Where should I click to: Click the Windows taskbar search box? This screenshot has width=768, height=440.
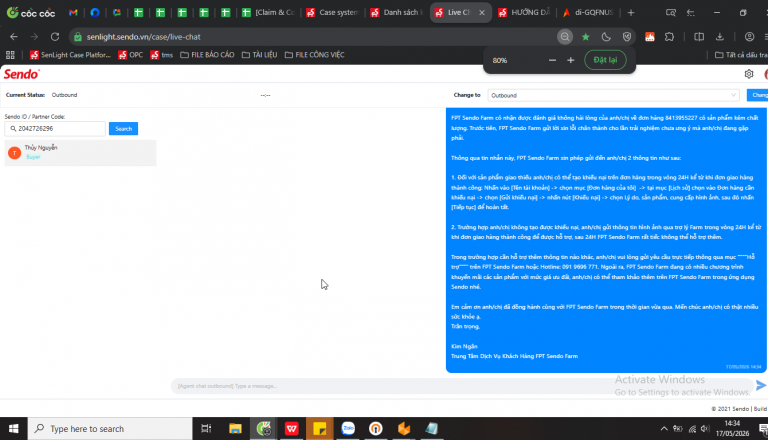pos(110,429)
